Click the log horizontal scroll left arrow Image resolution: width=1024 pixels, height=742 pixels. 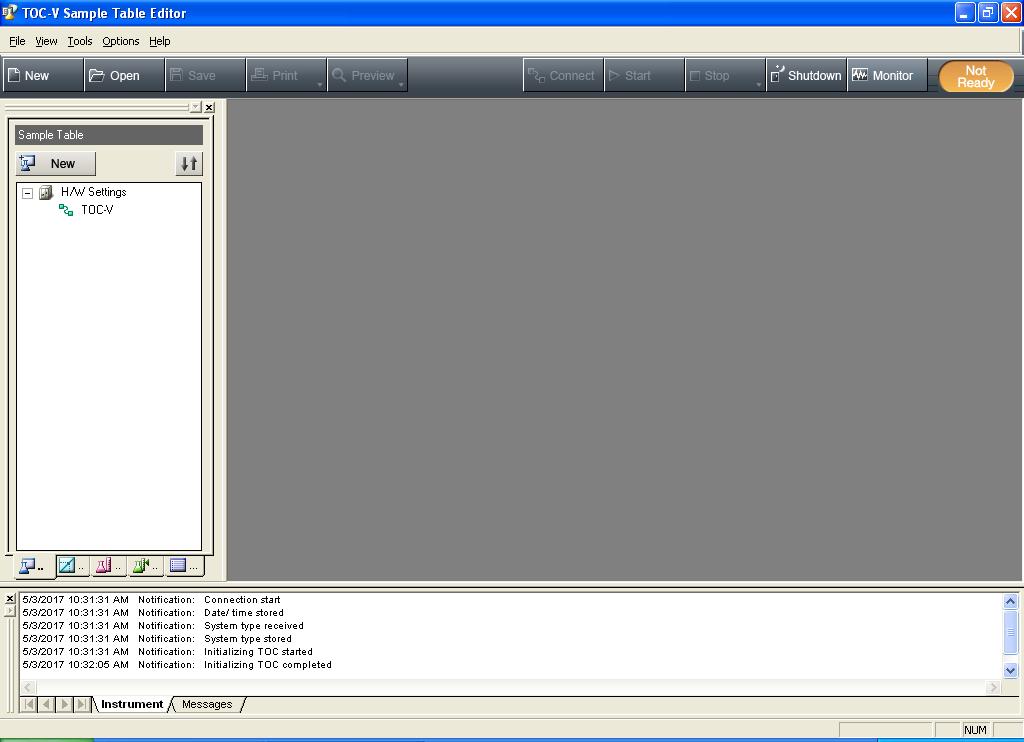click(27, 687)
